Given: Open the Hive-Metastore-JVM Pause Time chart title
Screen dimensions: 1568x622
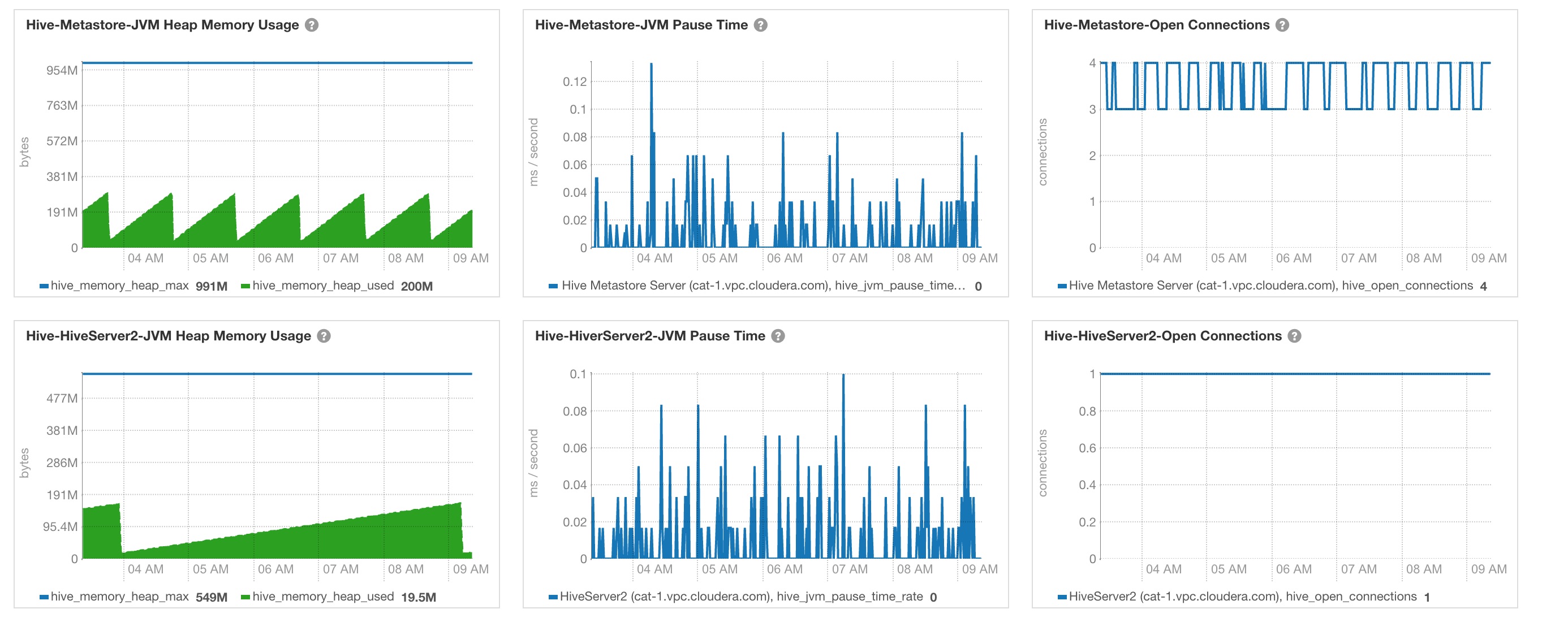Looking at the screenshot, I should (x=641, y=25).
